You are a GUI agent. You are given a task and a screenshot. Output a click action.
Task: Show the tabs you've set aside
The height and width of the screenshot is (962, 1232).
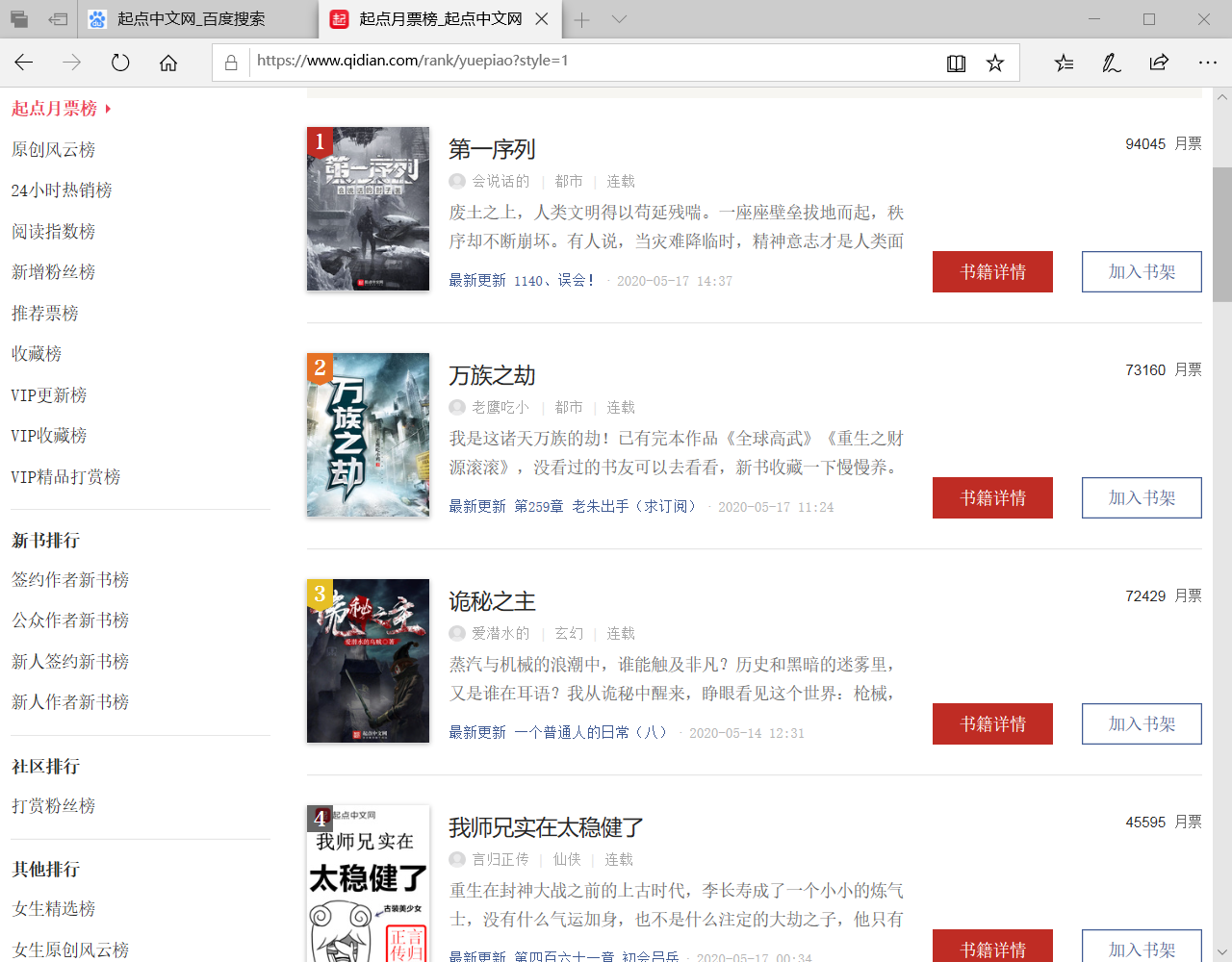click(19, 19)
